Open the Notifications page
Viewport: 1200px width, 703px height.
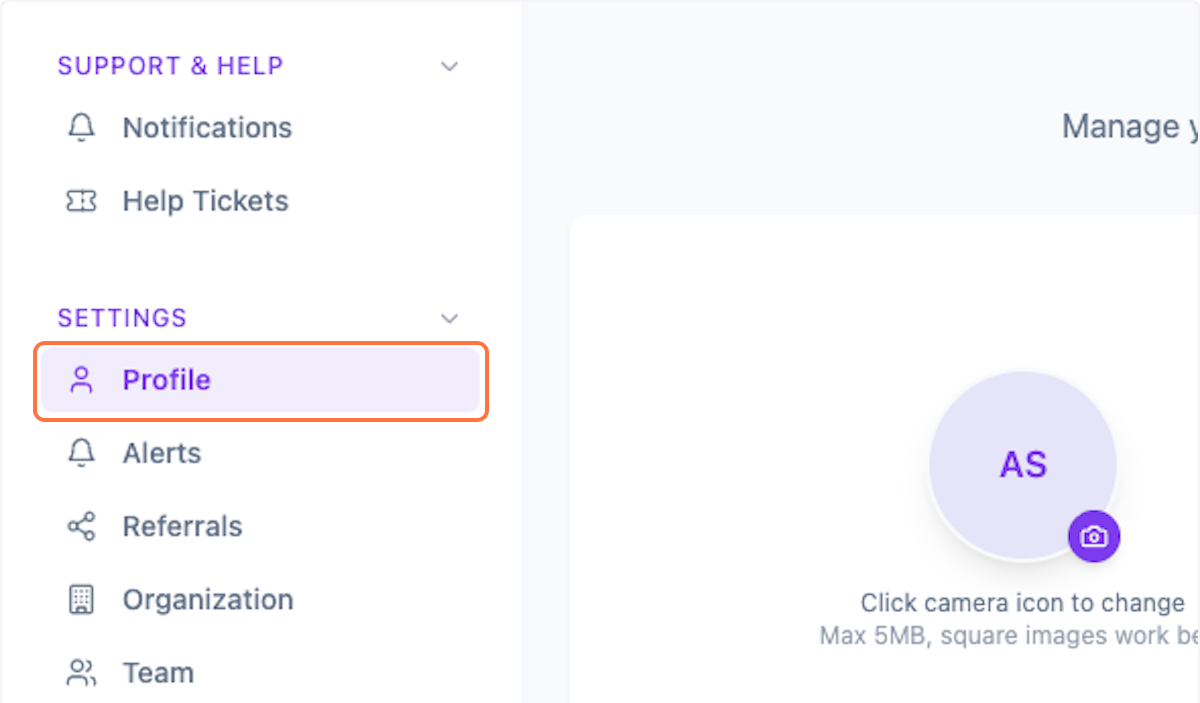pos(207,127)
